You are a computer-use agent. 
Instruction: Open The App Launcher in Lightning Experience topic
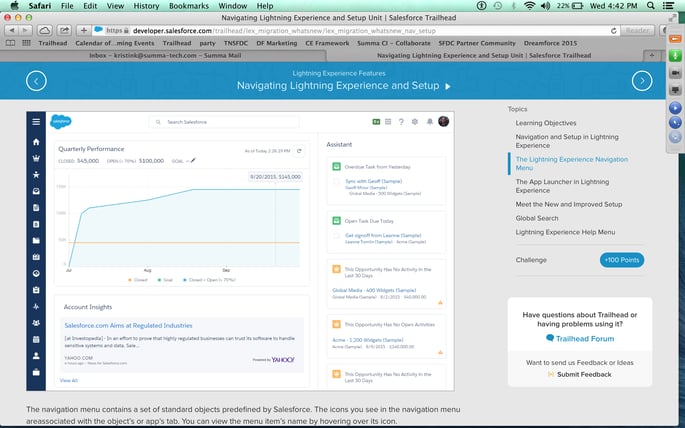562,186
